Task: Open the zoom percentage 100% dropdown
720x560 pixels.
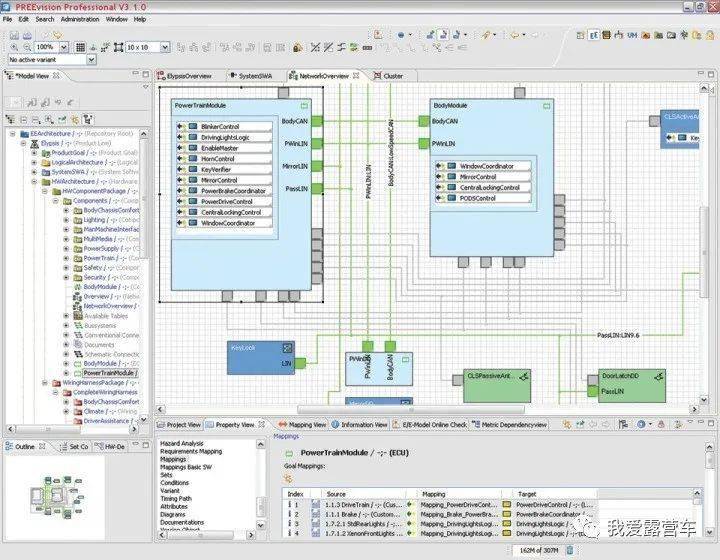Action: point(64,47)
